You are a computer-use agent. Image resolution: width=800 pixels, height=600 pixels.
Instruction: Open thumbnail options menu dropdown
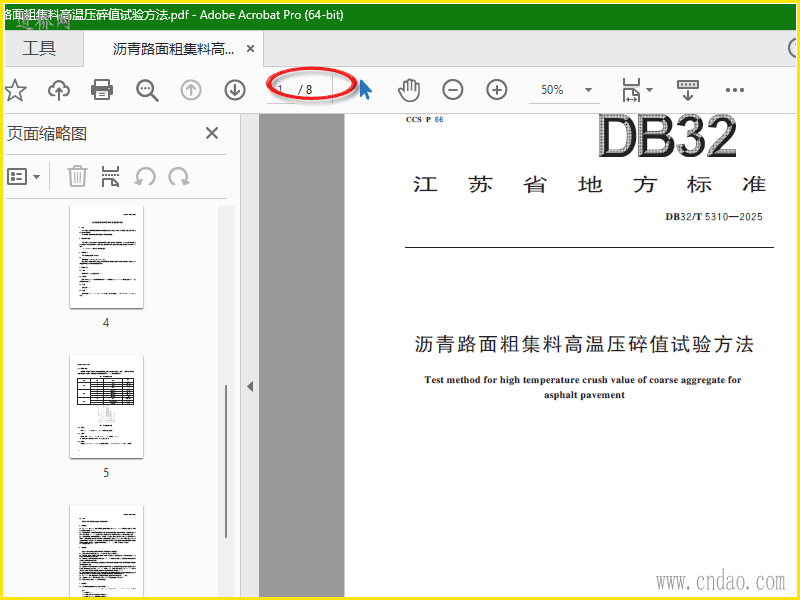coord(23,177)
